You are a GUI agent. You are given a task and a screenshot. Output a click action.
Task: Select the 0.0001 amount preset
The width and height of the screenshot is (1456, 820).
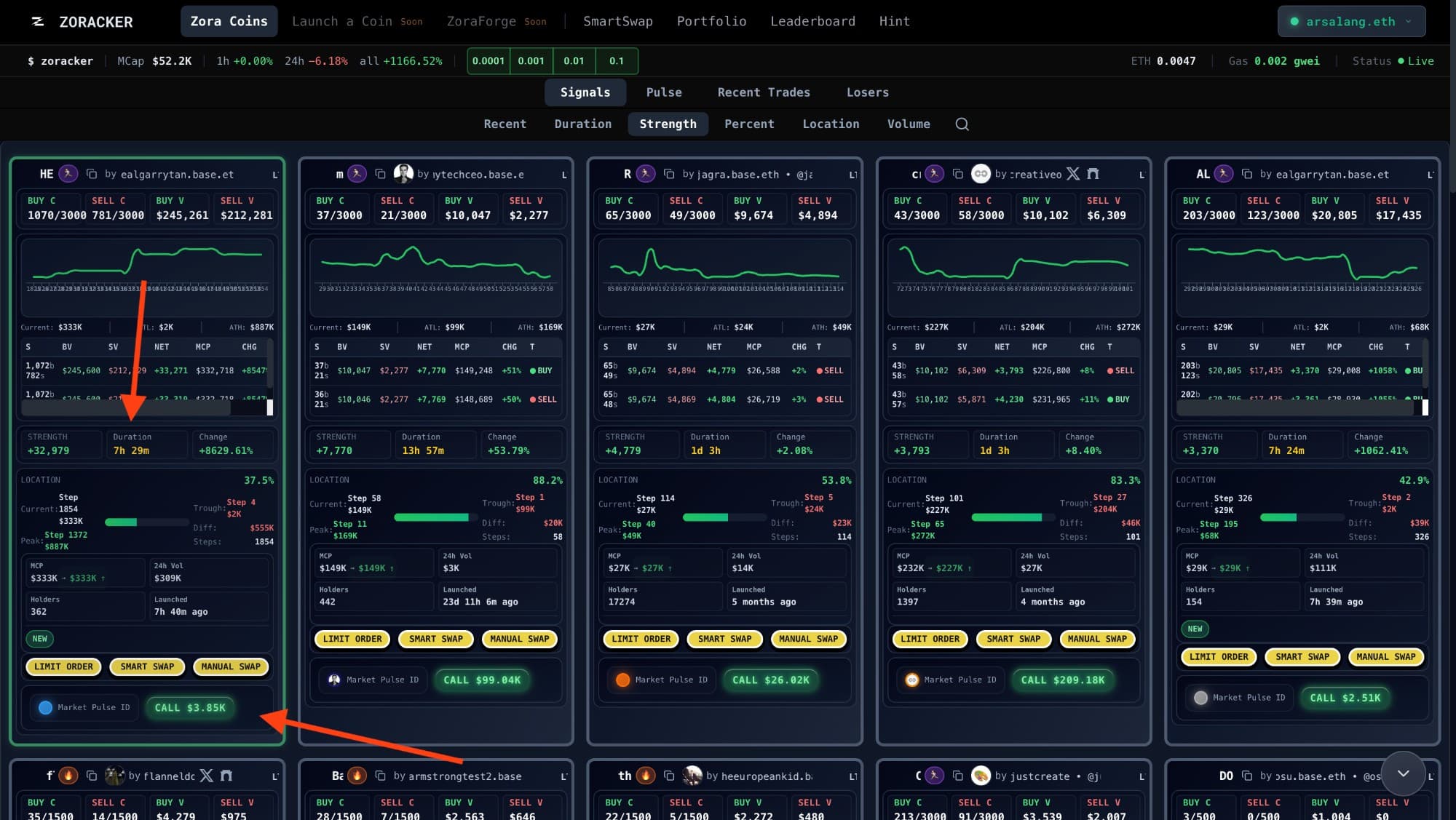click(x=488, y=61)
